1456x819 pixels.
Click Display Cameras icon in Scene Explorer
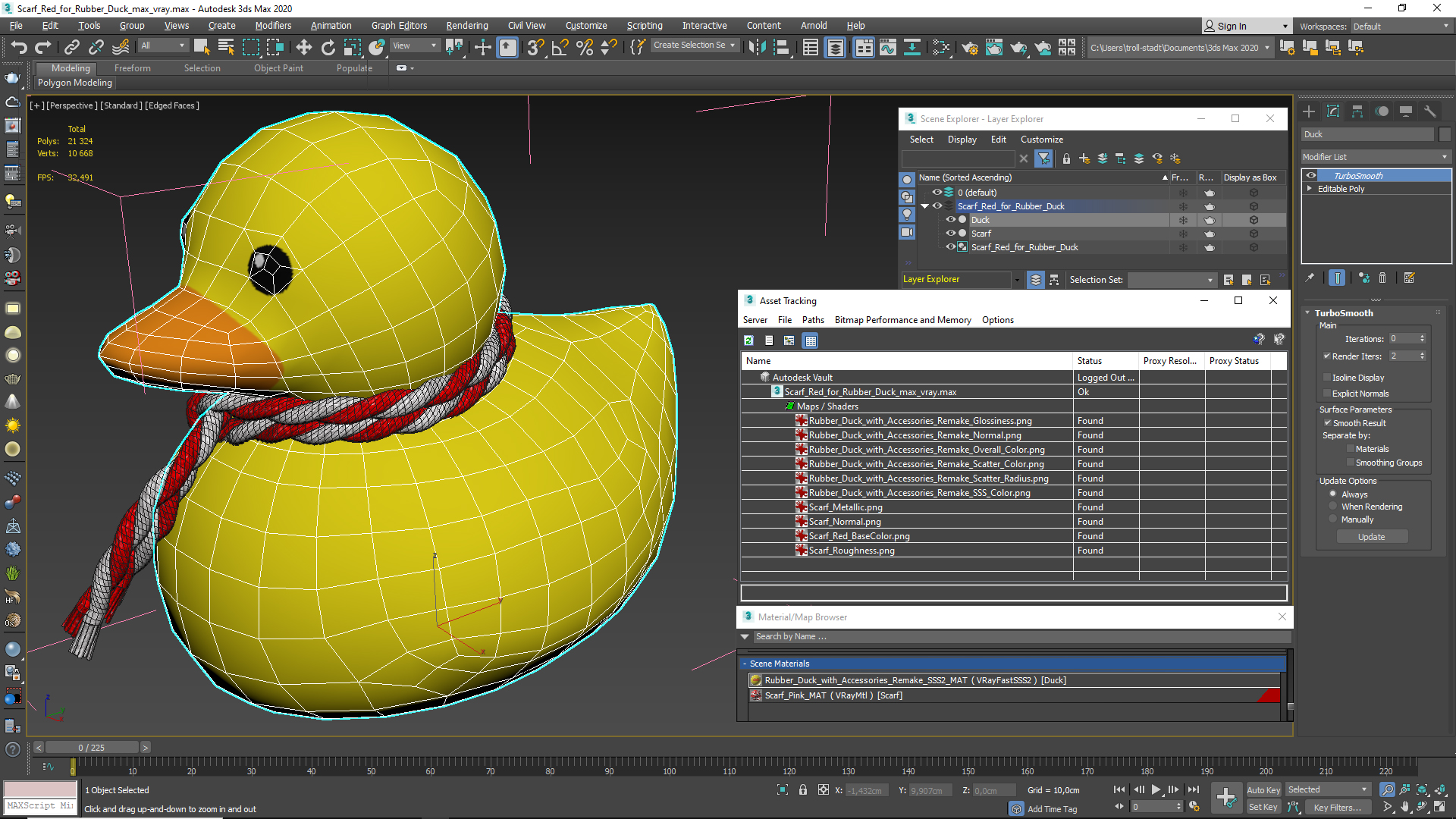(907, 232)
